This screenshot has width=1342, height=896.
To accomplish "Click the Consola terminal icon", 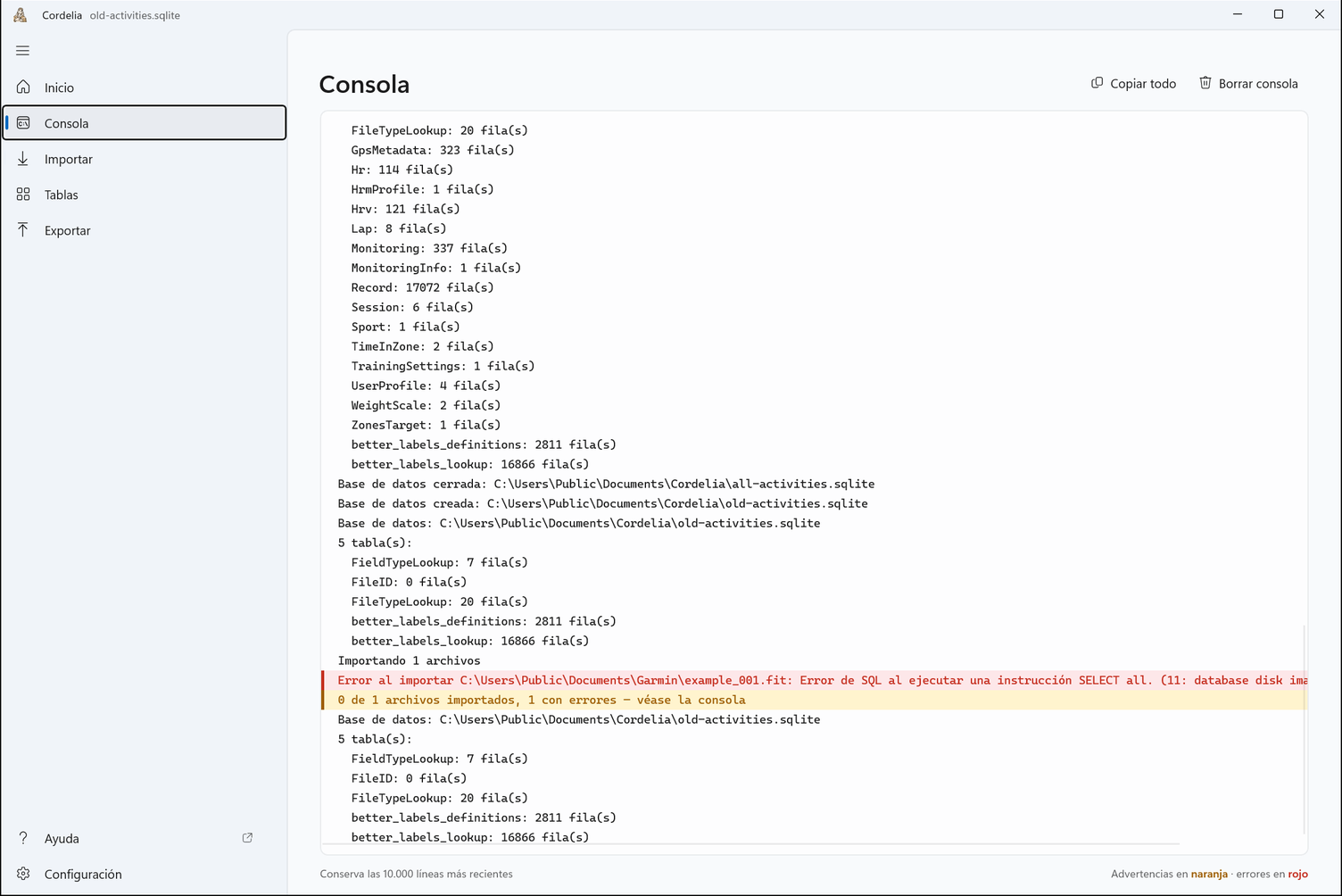I will [23, 122].
